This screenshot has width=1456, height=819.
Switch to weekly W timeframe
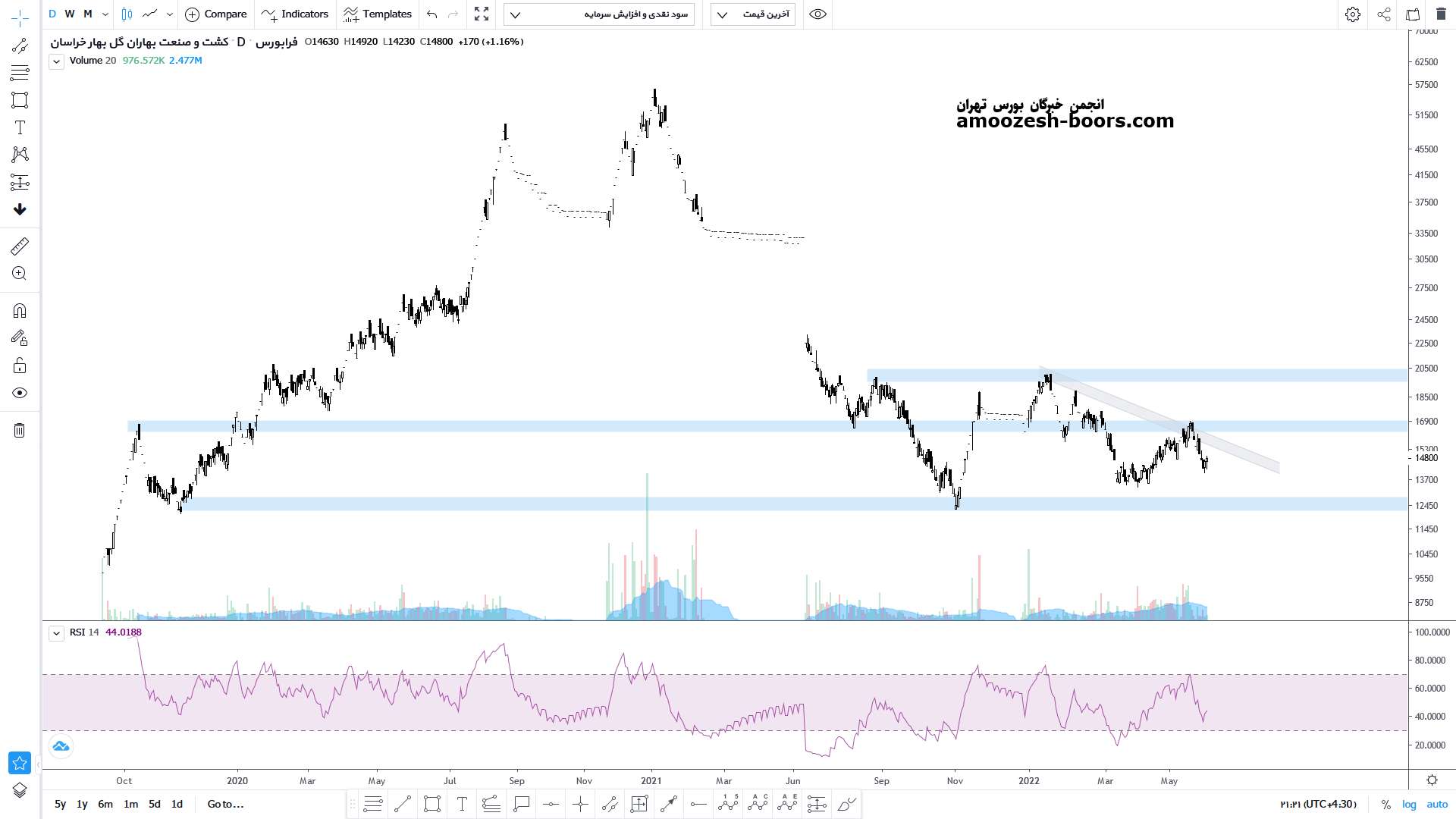click(70, 14)
